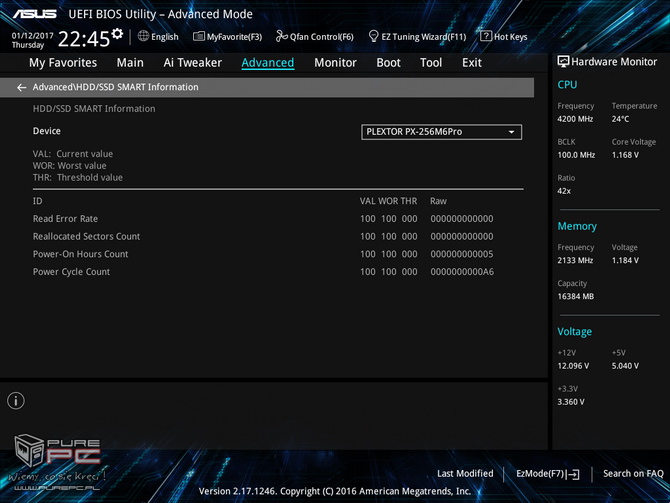The height and width of the screenshot is (503, 670).
Task: Click CPU frequency value 4200 MHz
Action: click(575, 119)
